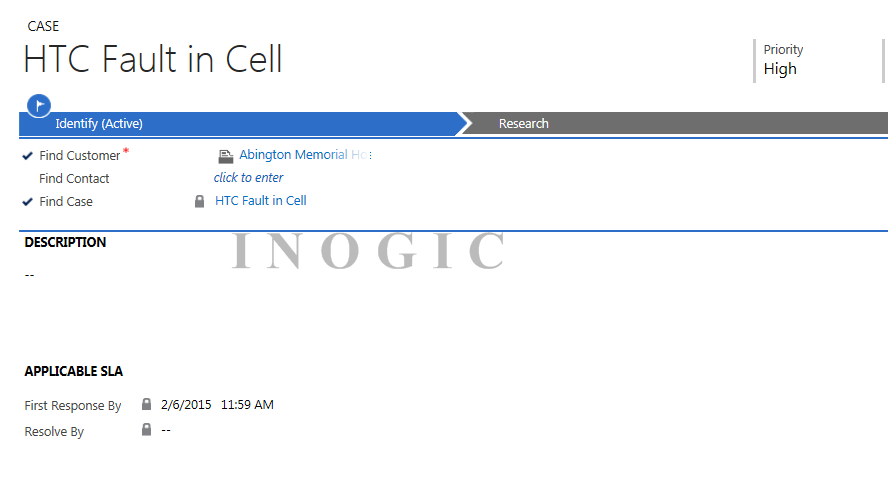Image resolution: width=888 pixels, height=489 pixels.
Task: Click the HTC Fault in Cell page title
Action: pos(153,59)
